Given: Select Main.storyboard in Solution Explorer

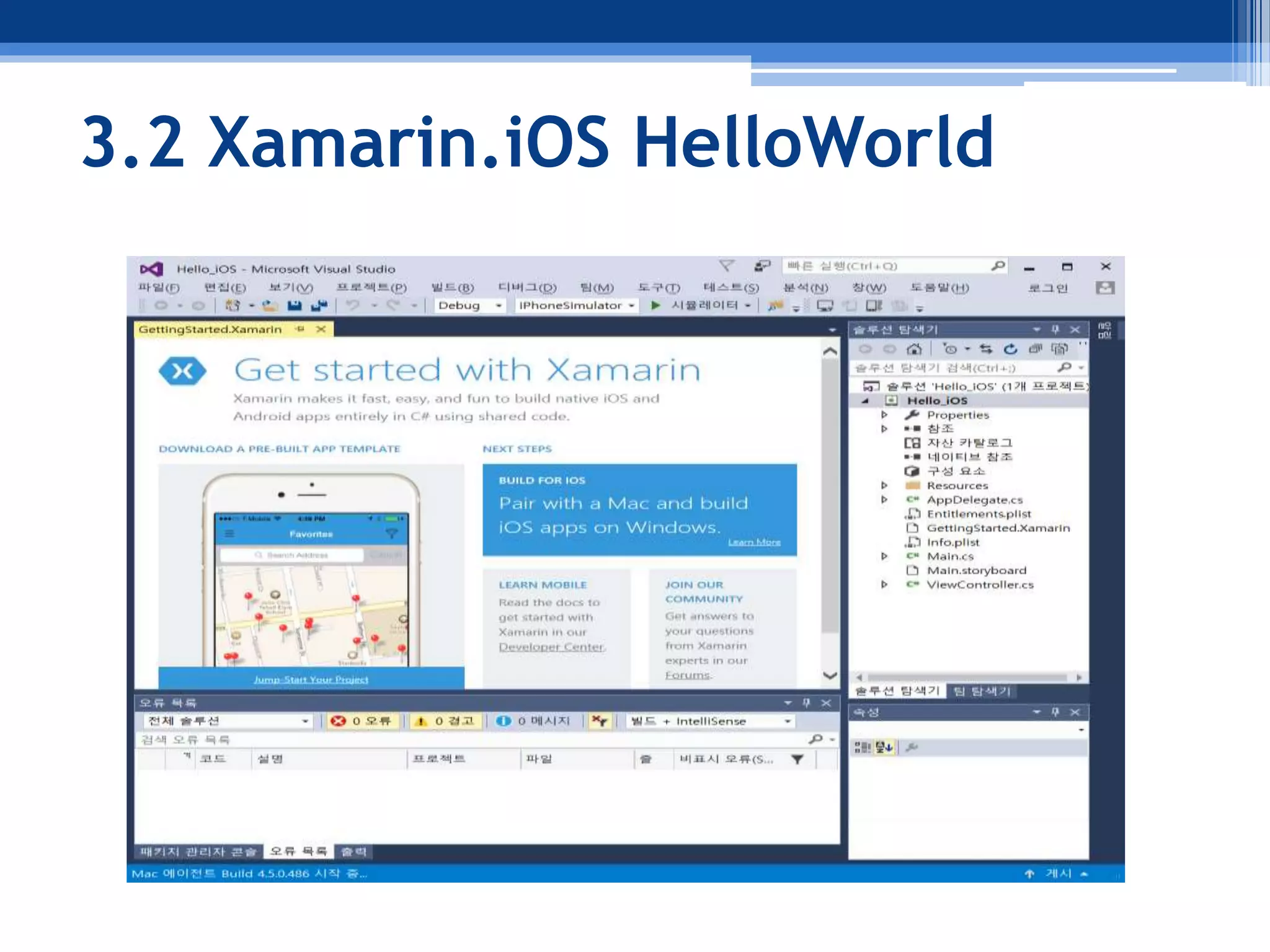Looking at the screenshot, I should pos(977,570).
